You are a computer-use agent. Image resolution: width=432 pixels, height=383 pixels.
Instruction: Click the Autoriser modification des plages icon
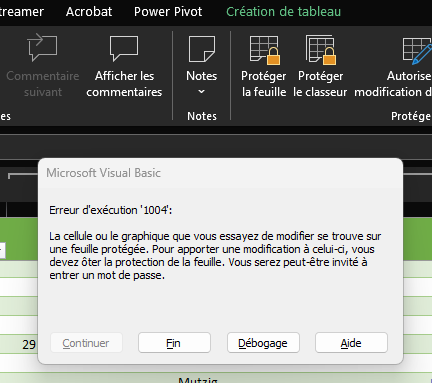pyautogui.click(x=417, y=51)
